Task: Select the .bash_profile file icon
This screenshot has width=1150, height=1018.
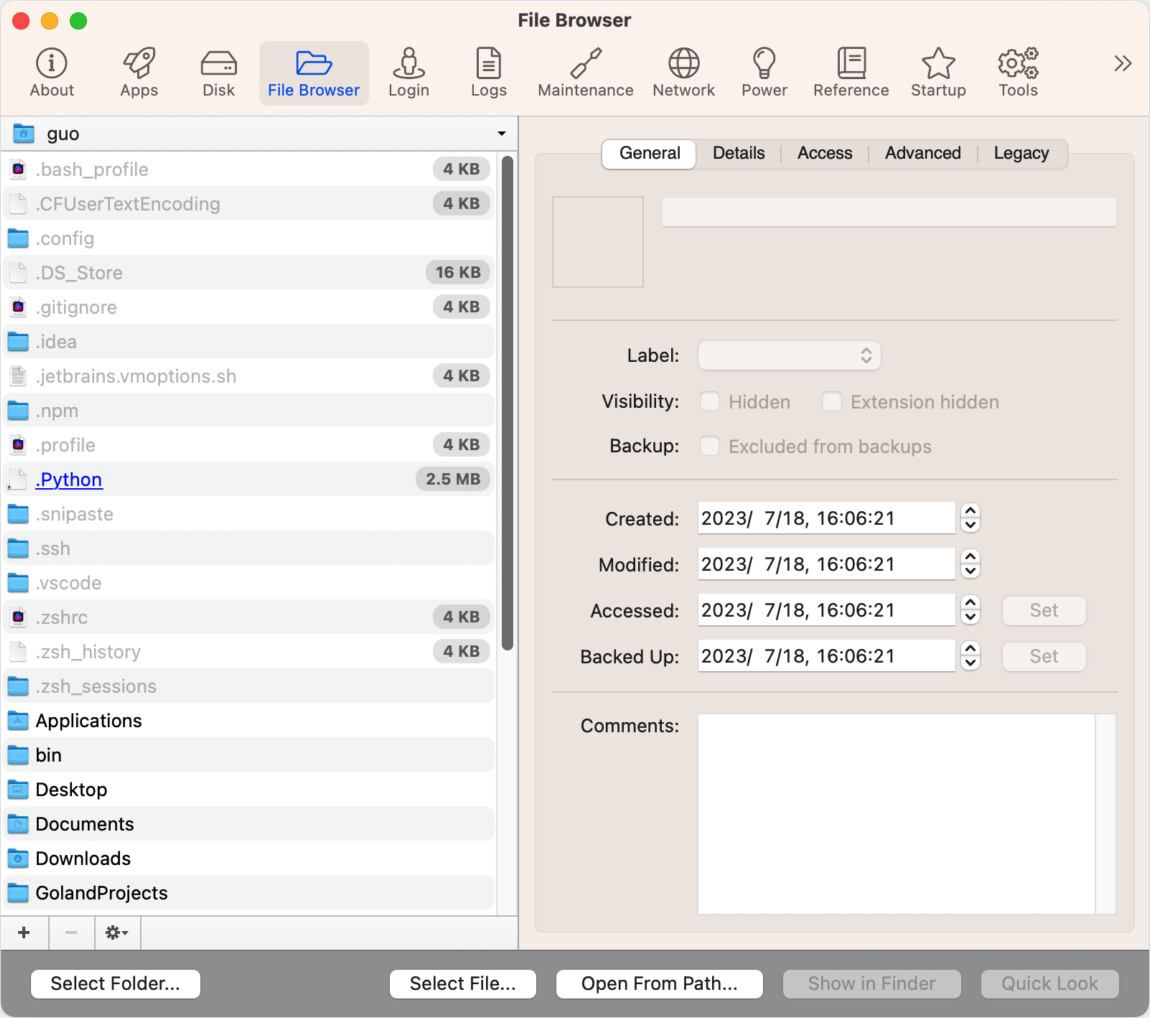Action: (x=18, y=169)
